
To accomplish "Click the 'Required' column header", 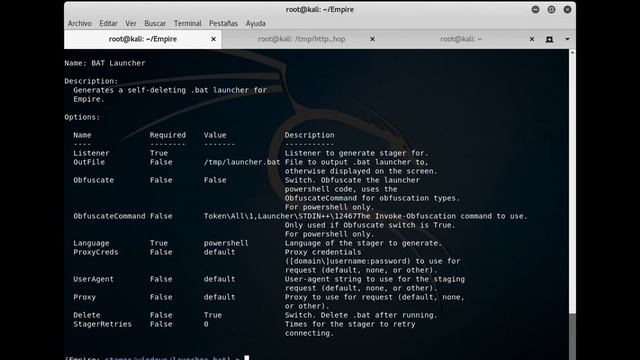I will pyautogui.click(x=168, y=135).
